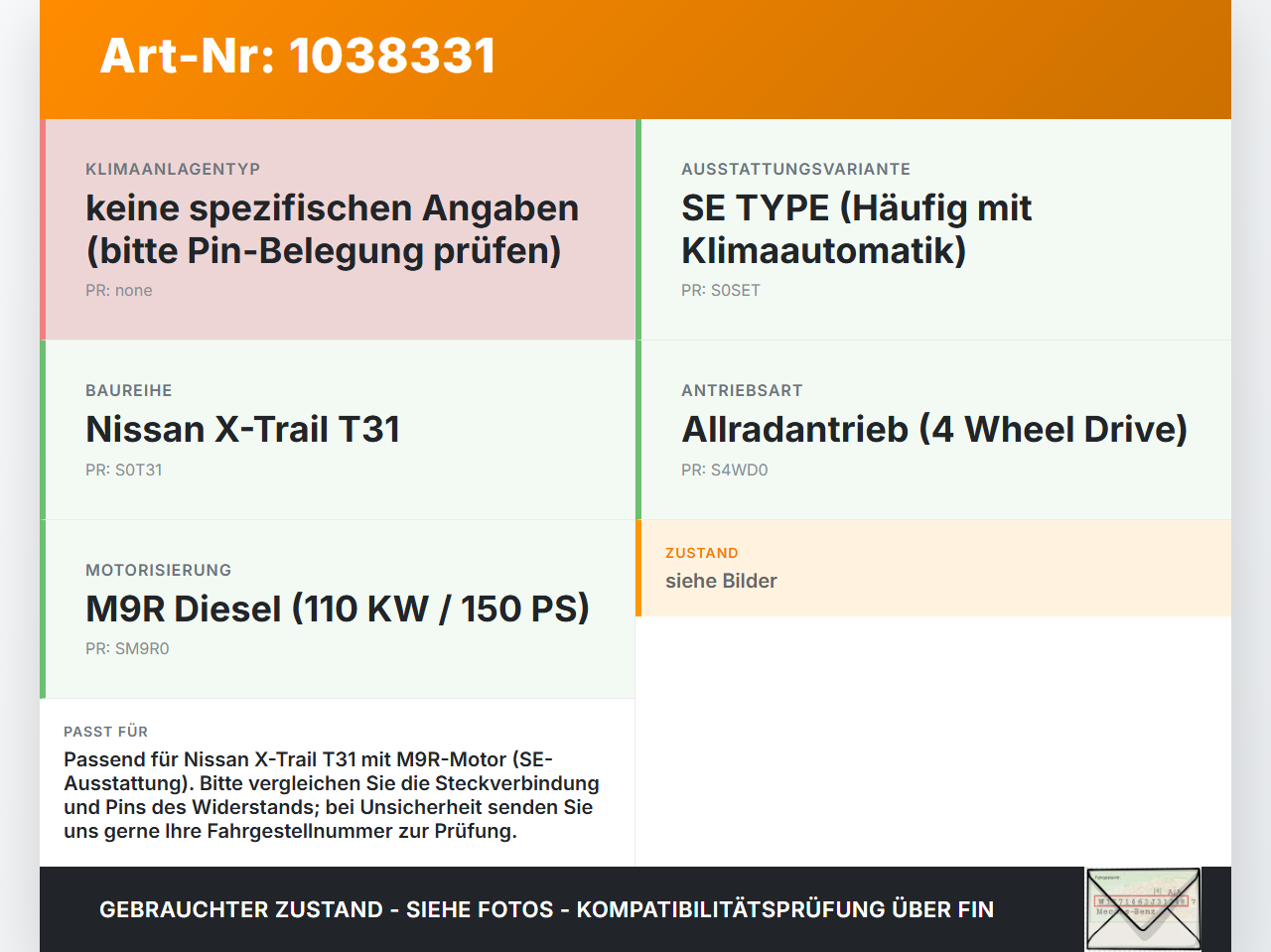
Task: Click the 'PR: SM9R0' code
Action: coord(127,648)
